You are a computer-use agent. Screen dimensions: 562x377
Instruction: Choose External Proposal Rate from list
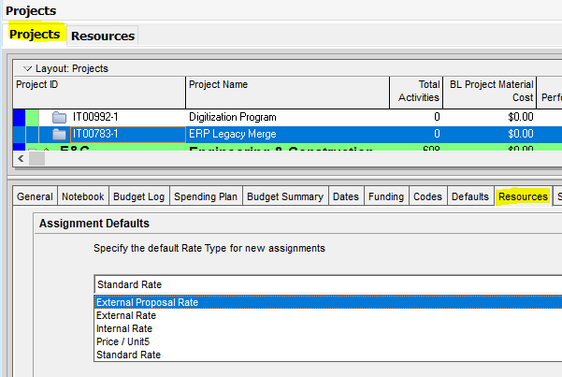point(328,302)
